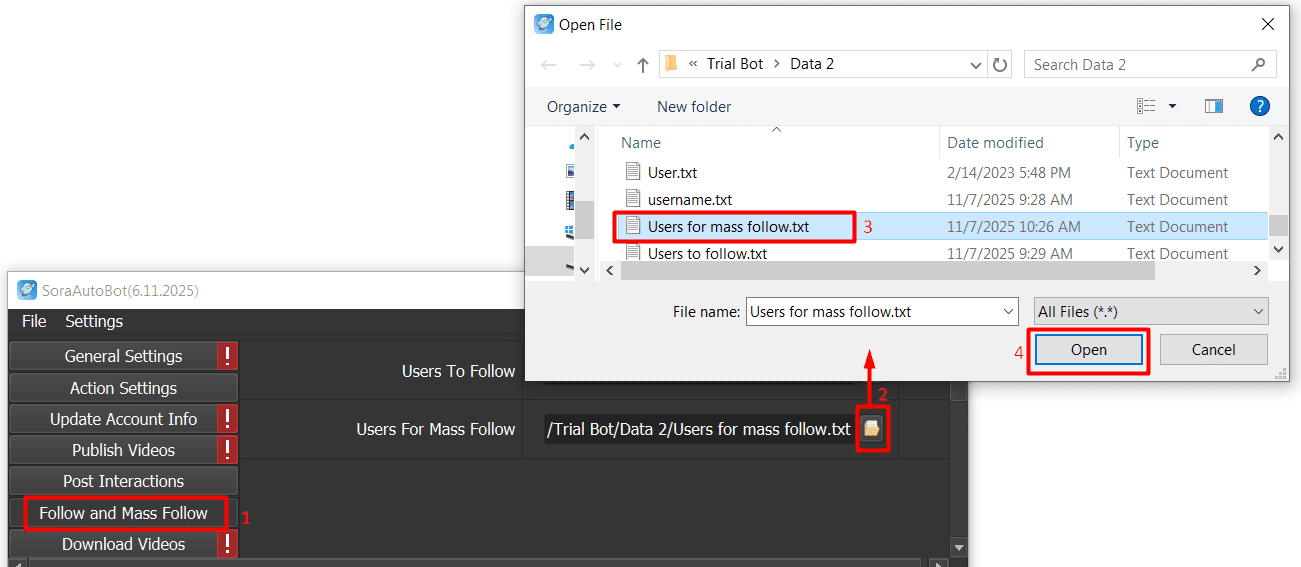
Task: Click the username.txt file icon
Action: pyautogui.click(x=632, y=199)
